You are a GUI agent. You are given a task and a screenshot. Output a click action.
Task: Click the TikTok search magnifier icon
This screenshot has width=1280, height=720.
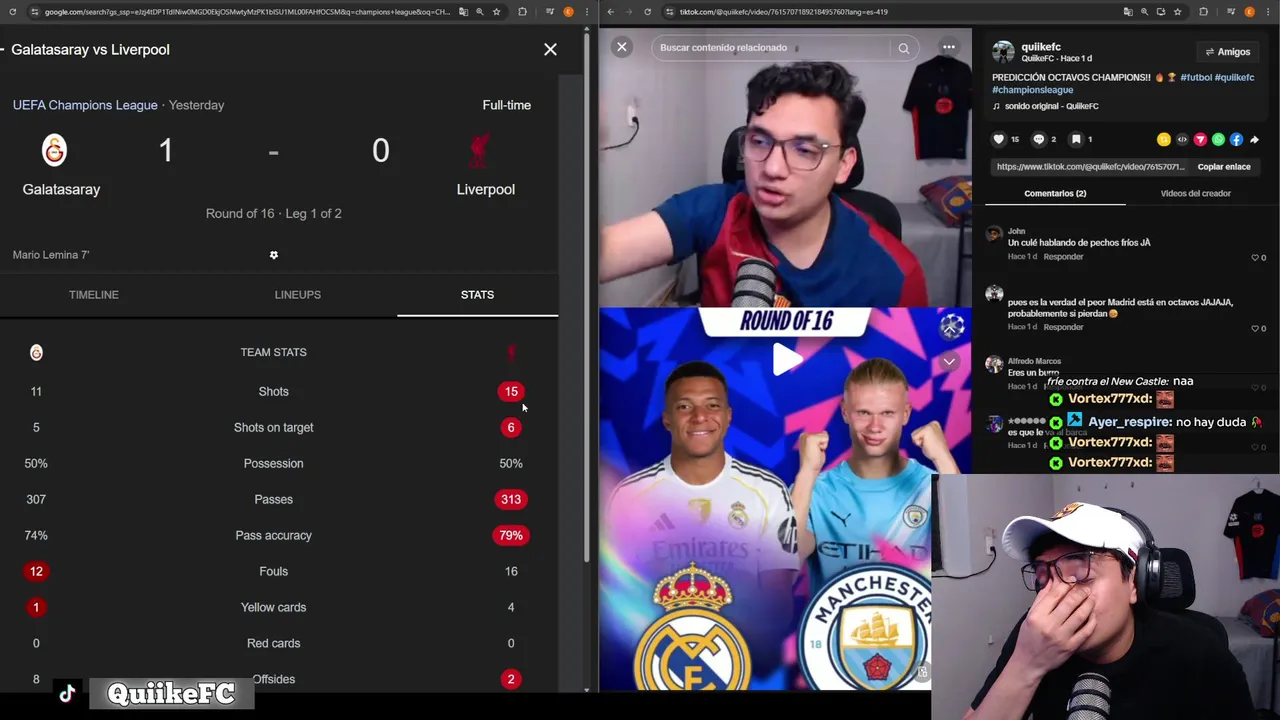point(903,48)
